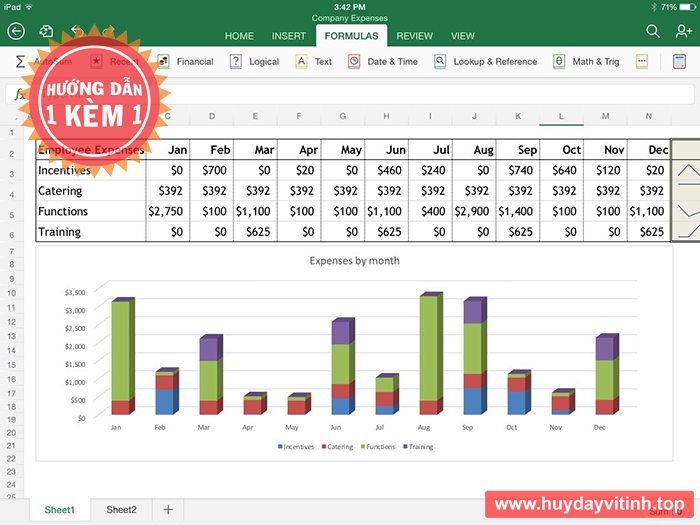Select Incentives Jun cell $460

pos(387,170)
